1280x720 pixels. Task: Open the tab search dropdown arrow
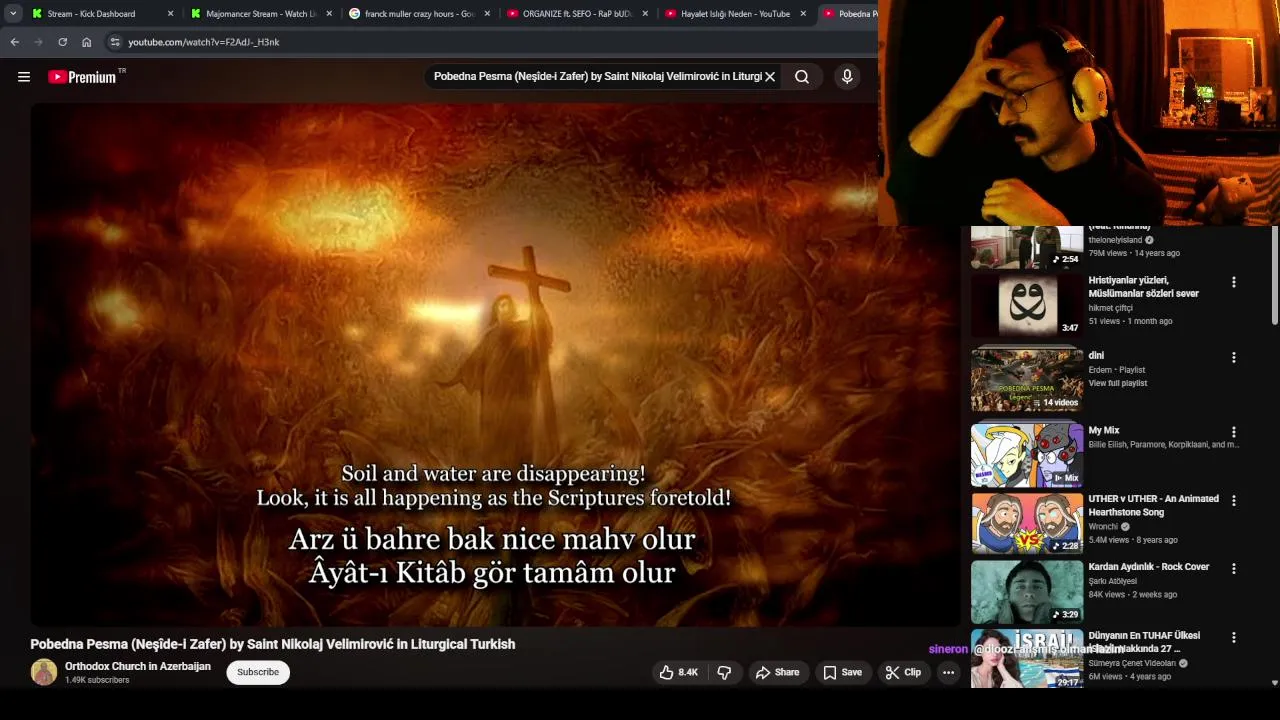tap(13, 14)
